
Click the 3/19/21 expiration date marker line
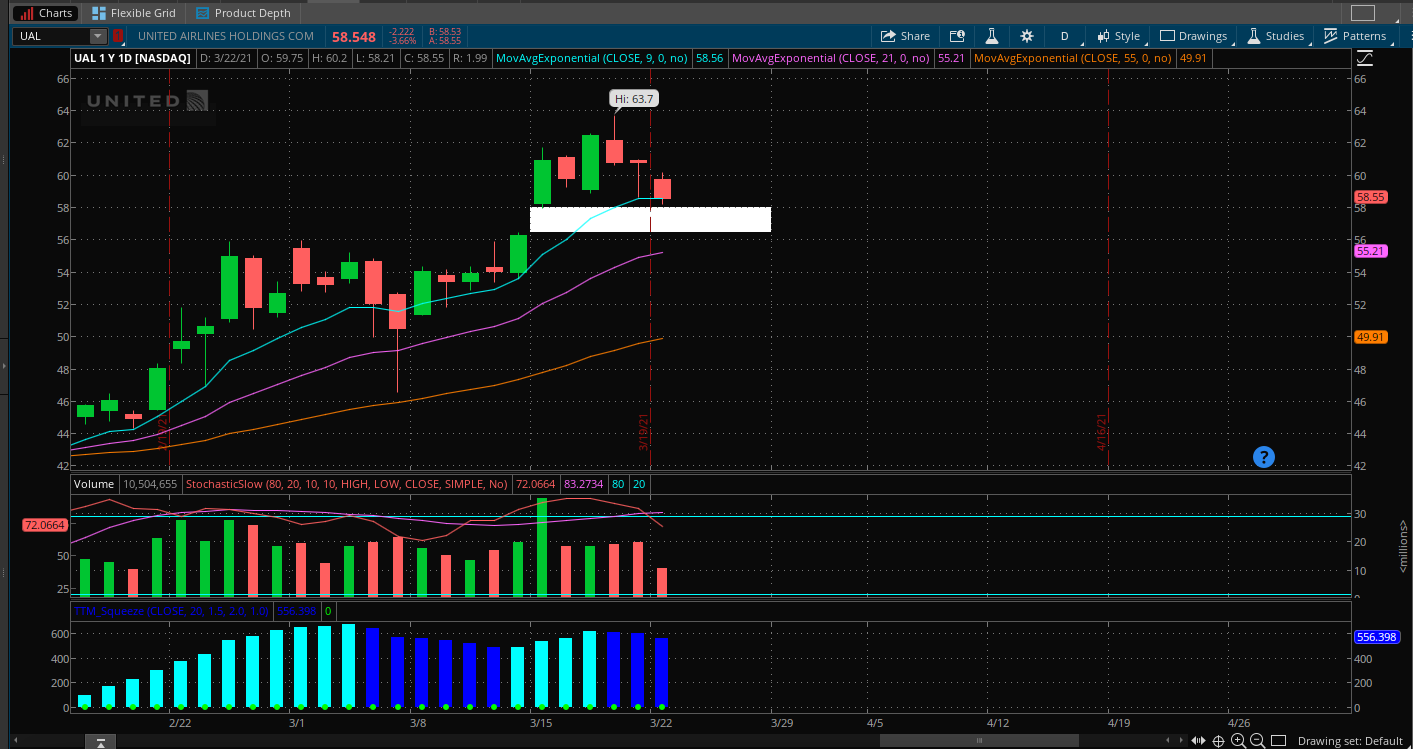coord(651,270)
